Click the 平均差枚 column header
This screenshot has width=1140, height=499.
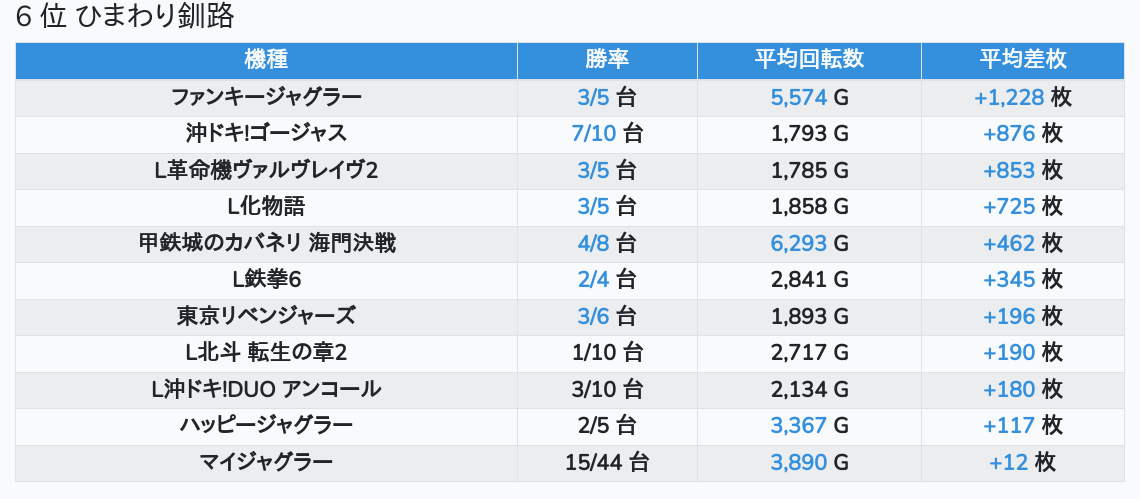tap(1022, 59)
